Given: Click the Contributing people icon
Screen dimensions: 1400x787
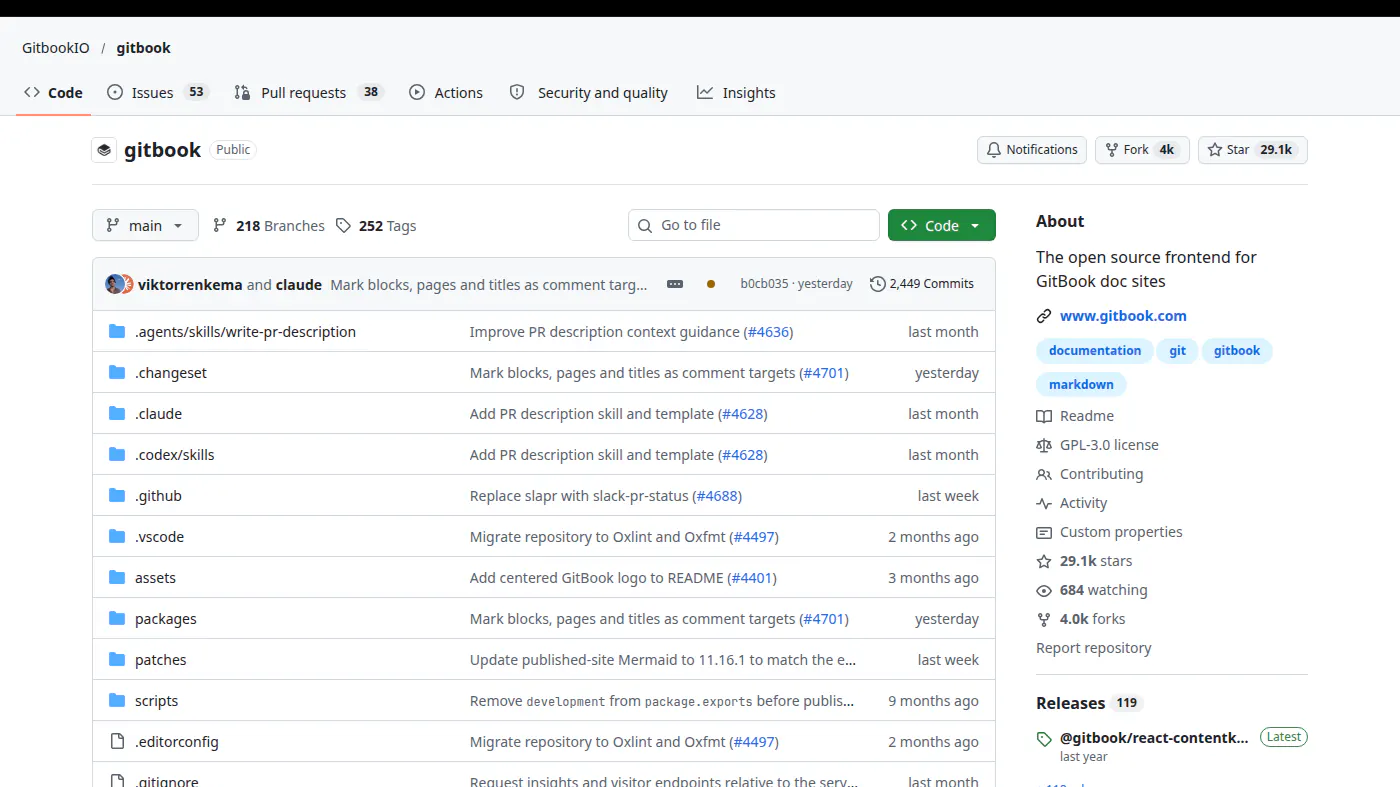Looking at the screenshot, I should [1044, 474].
